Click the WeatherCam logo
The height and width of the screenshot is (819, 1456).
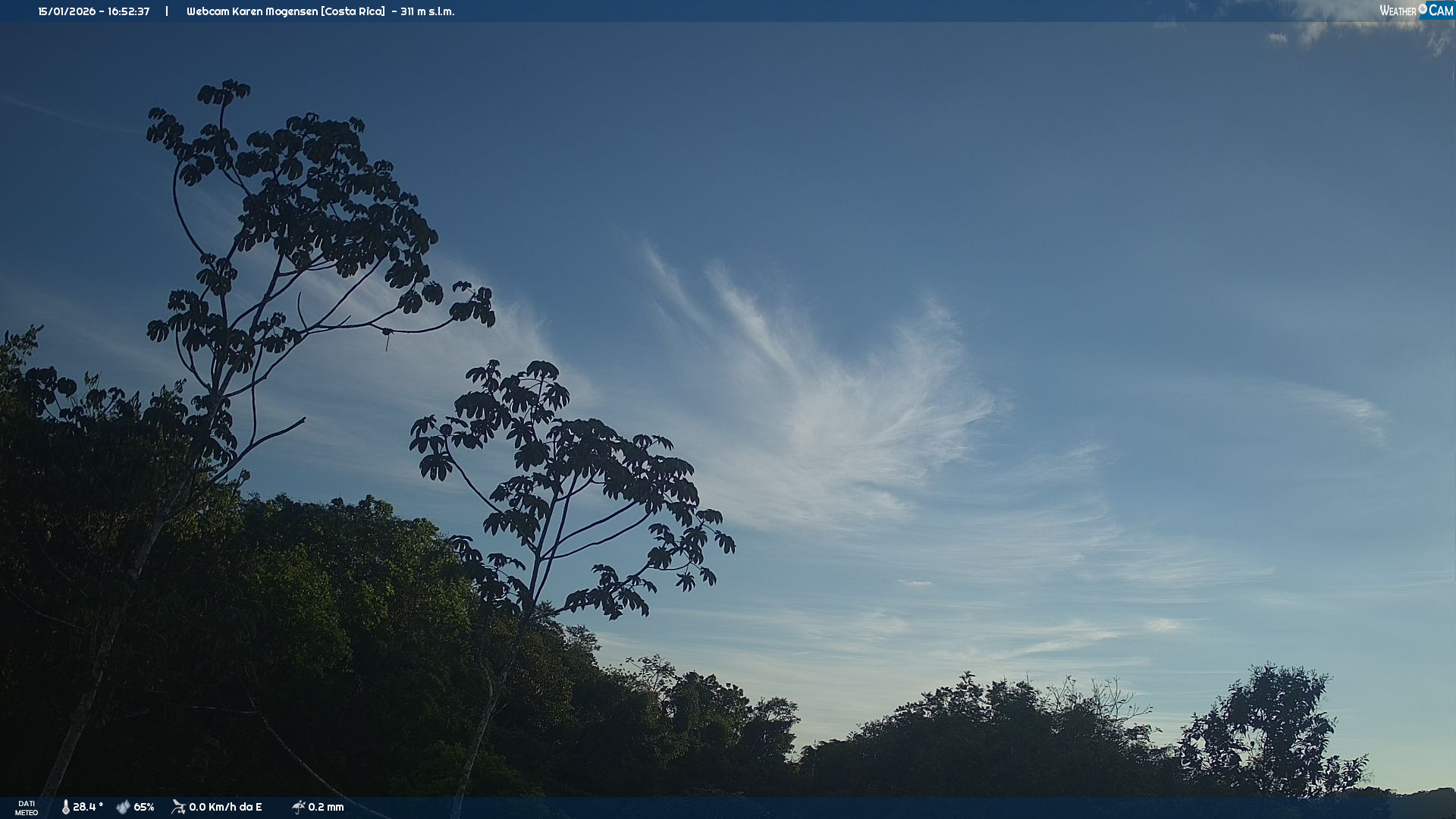1416,11
